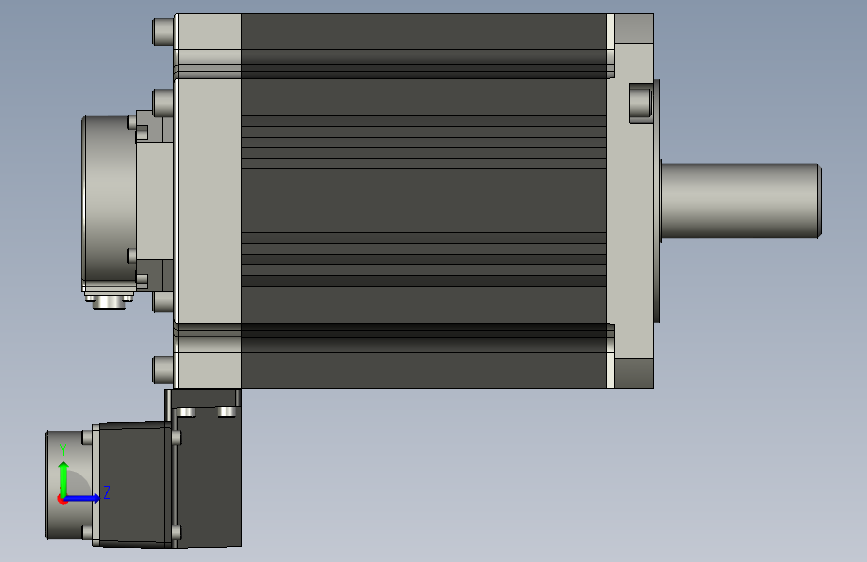Select the light gray rear end cap block
This screenshot has height=562, width=867.
pos(208,201)
